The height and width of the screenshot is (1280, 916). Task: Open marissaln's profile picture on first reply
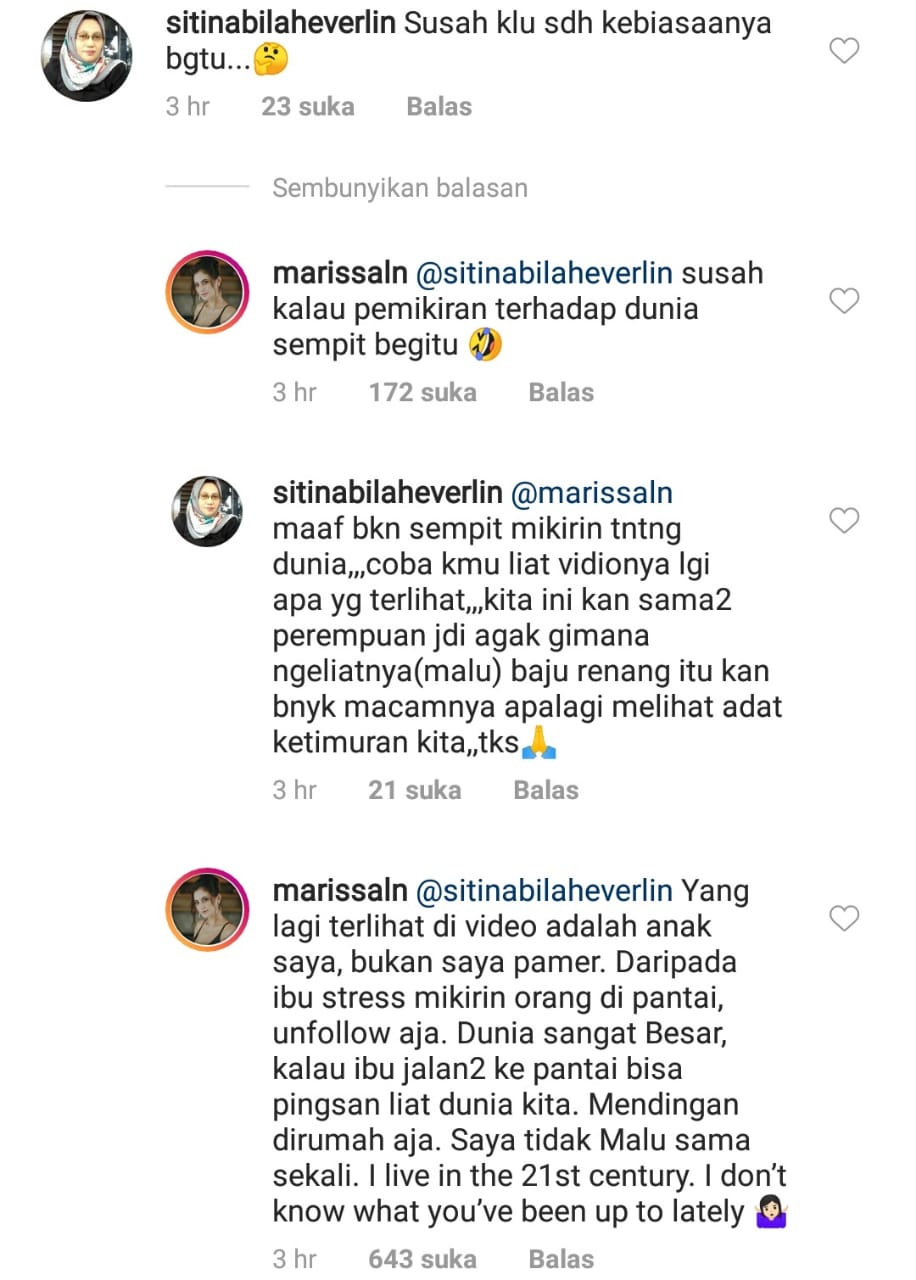click(208, 292)
